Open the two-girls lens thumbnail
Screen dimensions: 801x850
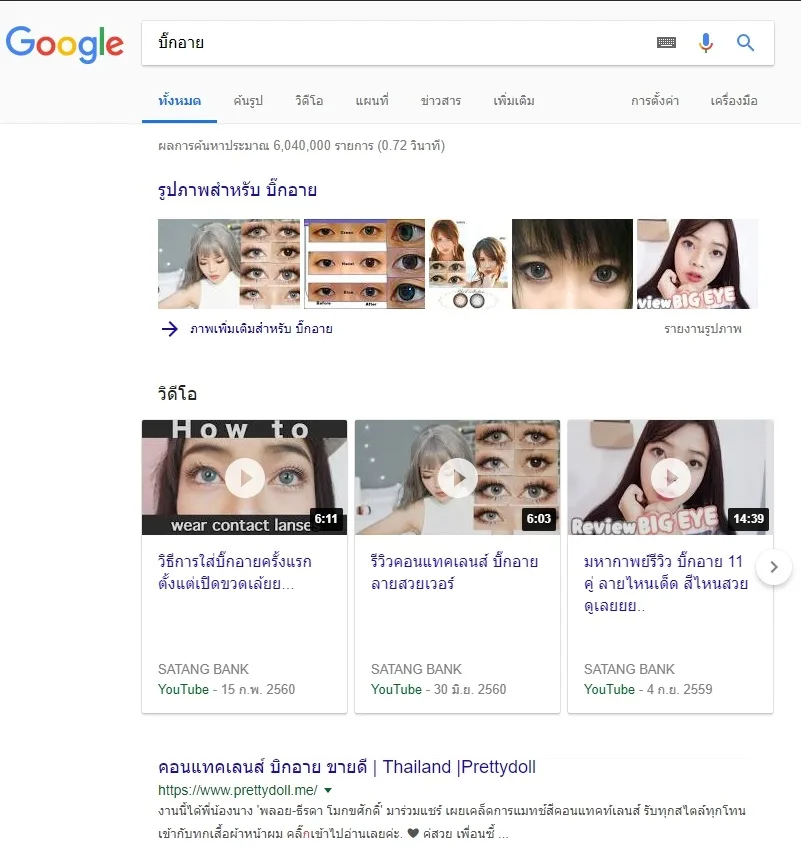point(469,264)
